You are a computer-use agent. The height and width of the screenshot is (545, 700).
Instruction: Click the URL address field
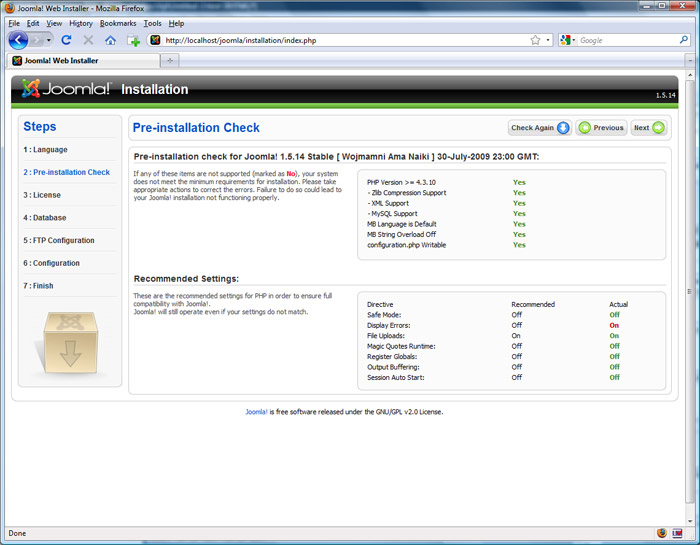click(x=346, y=40)
